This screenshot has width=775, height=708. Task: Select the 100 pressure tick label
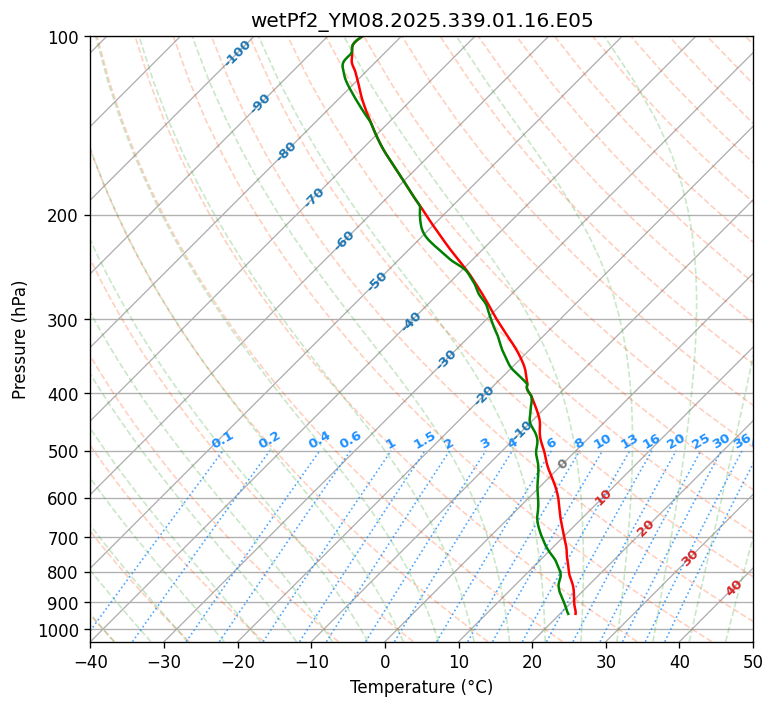pos(66,38)
